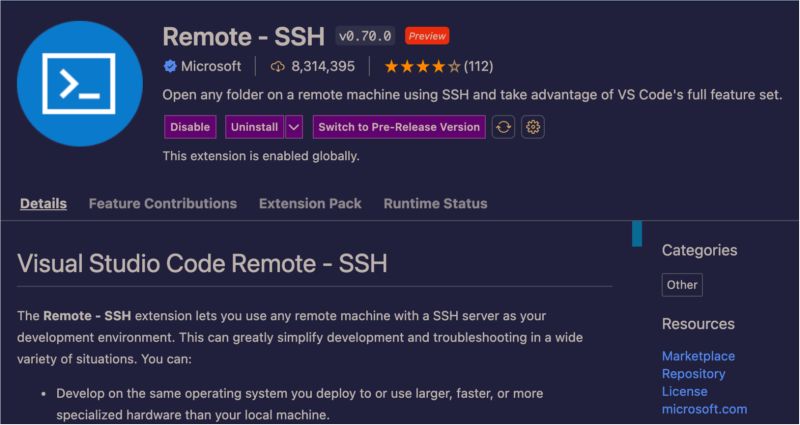Open the microsoft.com link
This screenshot has width=800, height=425.
[x=705, y=409]
